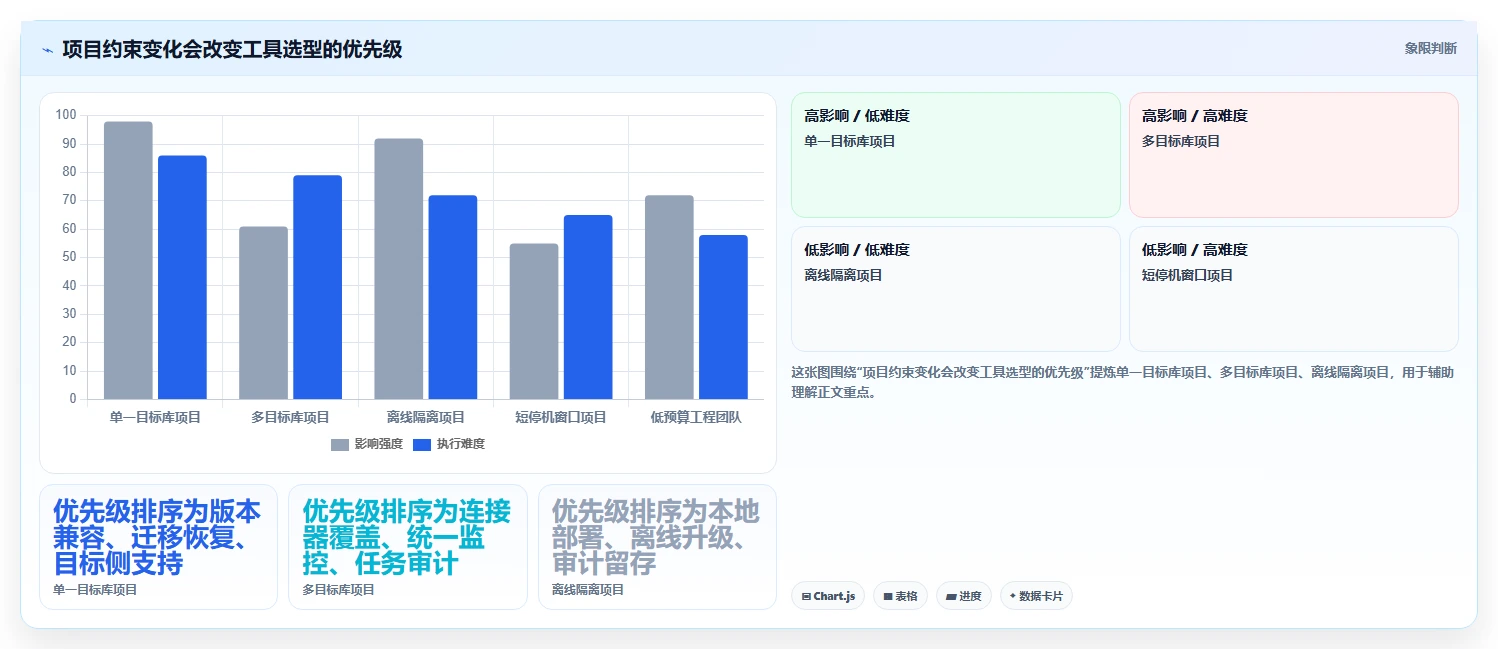The height and width of the screenshot is (649, 1498).
Task: Click the chart title 项目约束变化会改变工具选型的优先级
Action: [x=232, y=49]
